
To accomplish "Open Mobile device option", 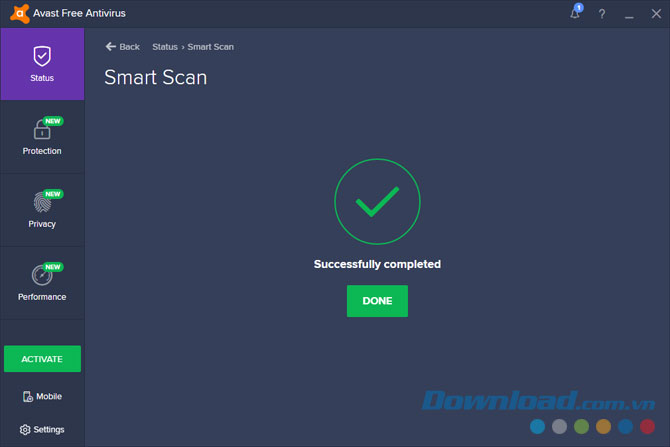I will coord(42,397).
